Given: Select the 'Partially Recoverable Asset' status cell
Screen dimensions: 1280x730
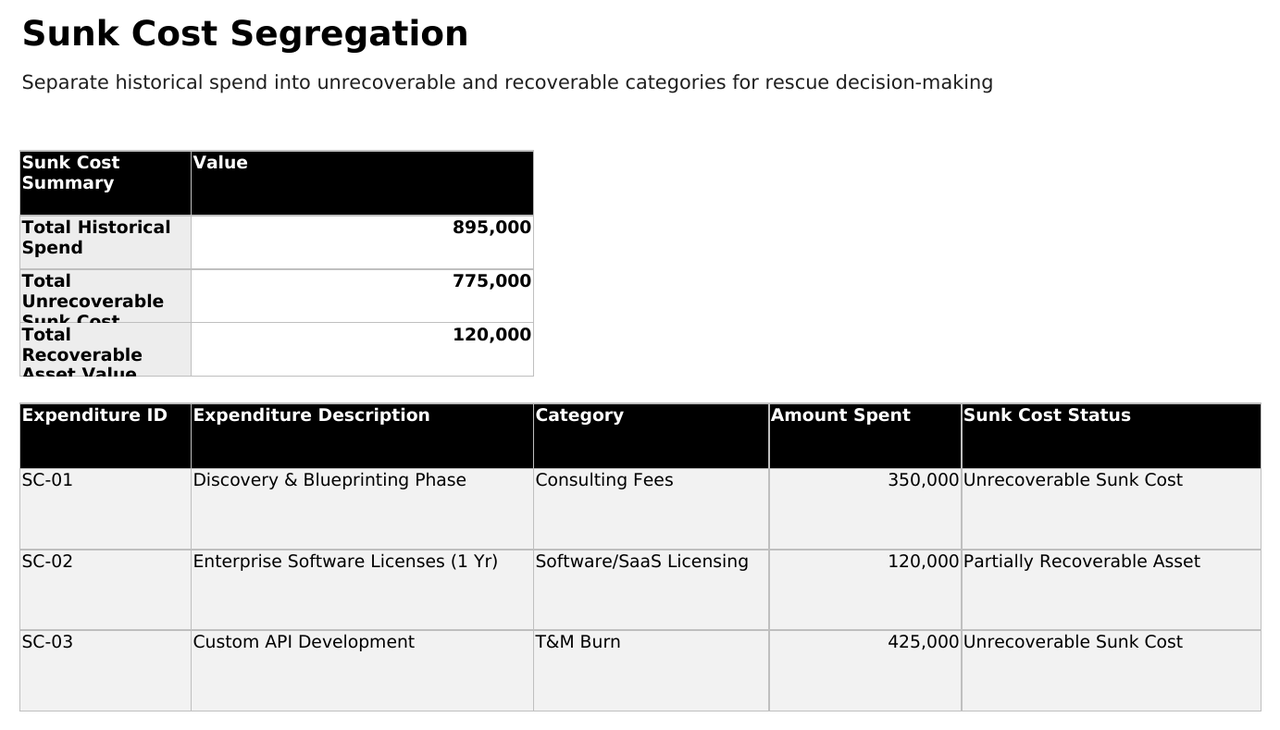Looking at the screenshot, I should pos(1111,590).
